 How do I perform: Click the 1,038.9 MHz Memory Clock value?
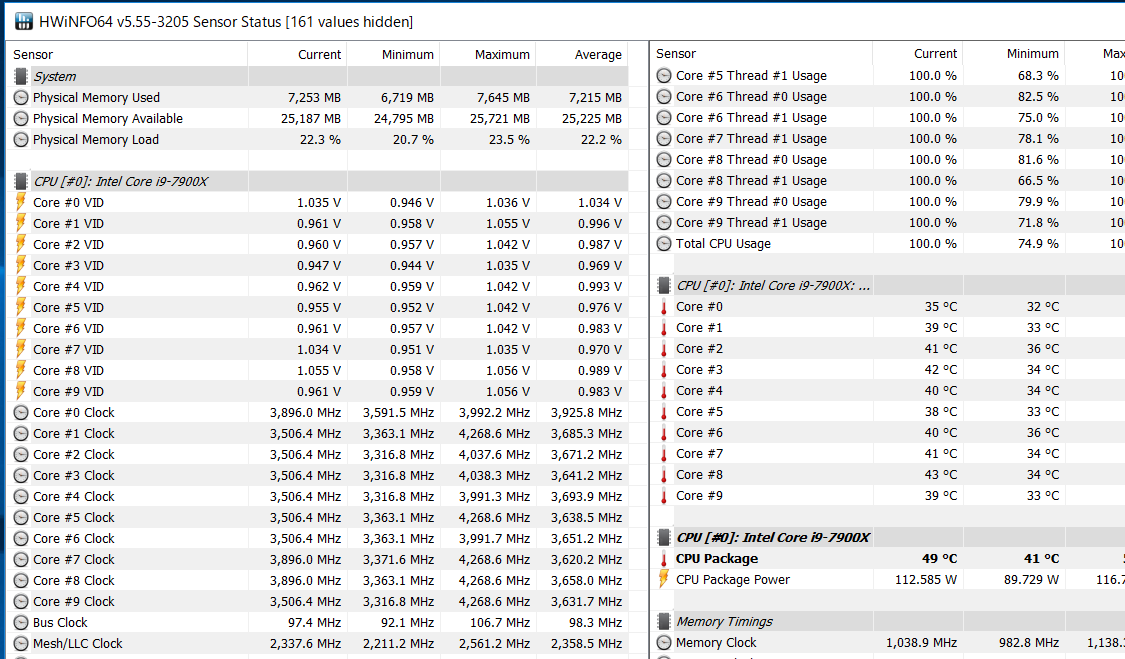[x=921, y=642]
